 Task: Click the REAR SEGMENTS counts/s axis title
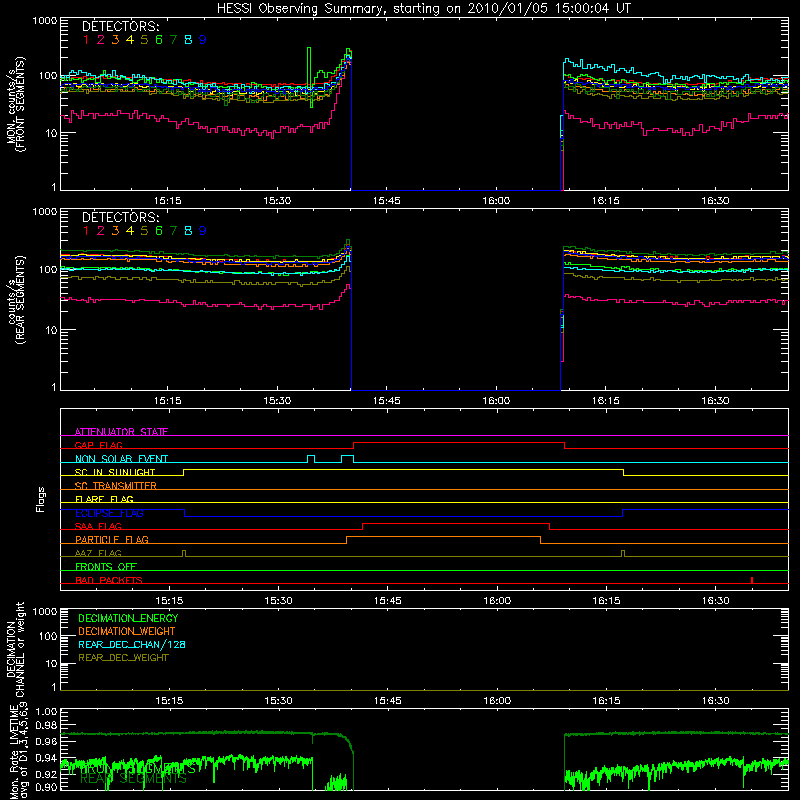point(16,300)
